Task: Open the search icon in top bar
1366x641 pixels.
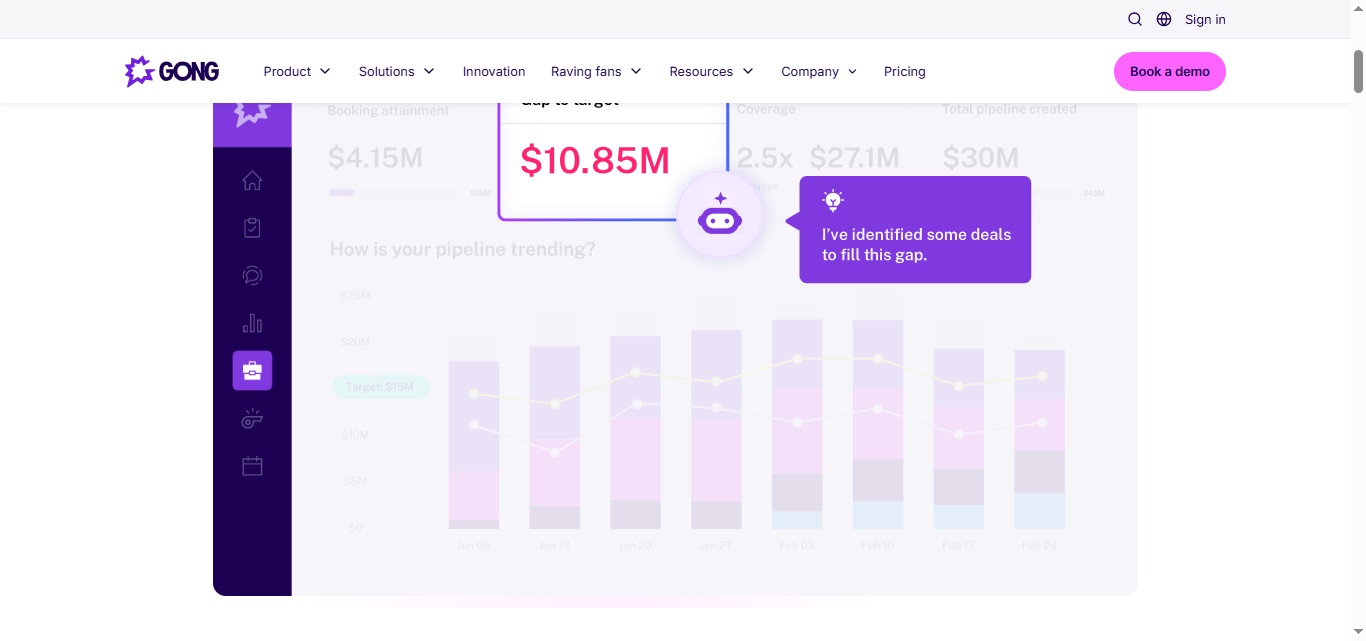Action: click(1135, 19)
